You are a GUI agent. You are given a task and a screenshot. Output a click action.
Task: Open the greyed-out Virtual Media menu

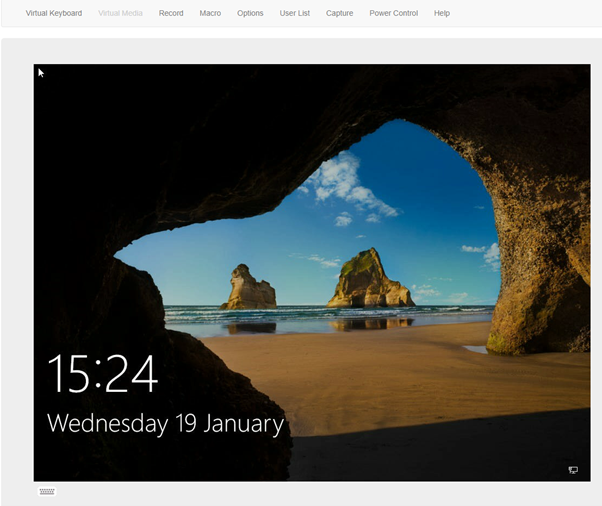[120, 13]
